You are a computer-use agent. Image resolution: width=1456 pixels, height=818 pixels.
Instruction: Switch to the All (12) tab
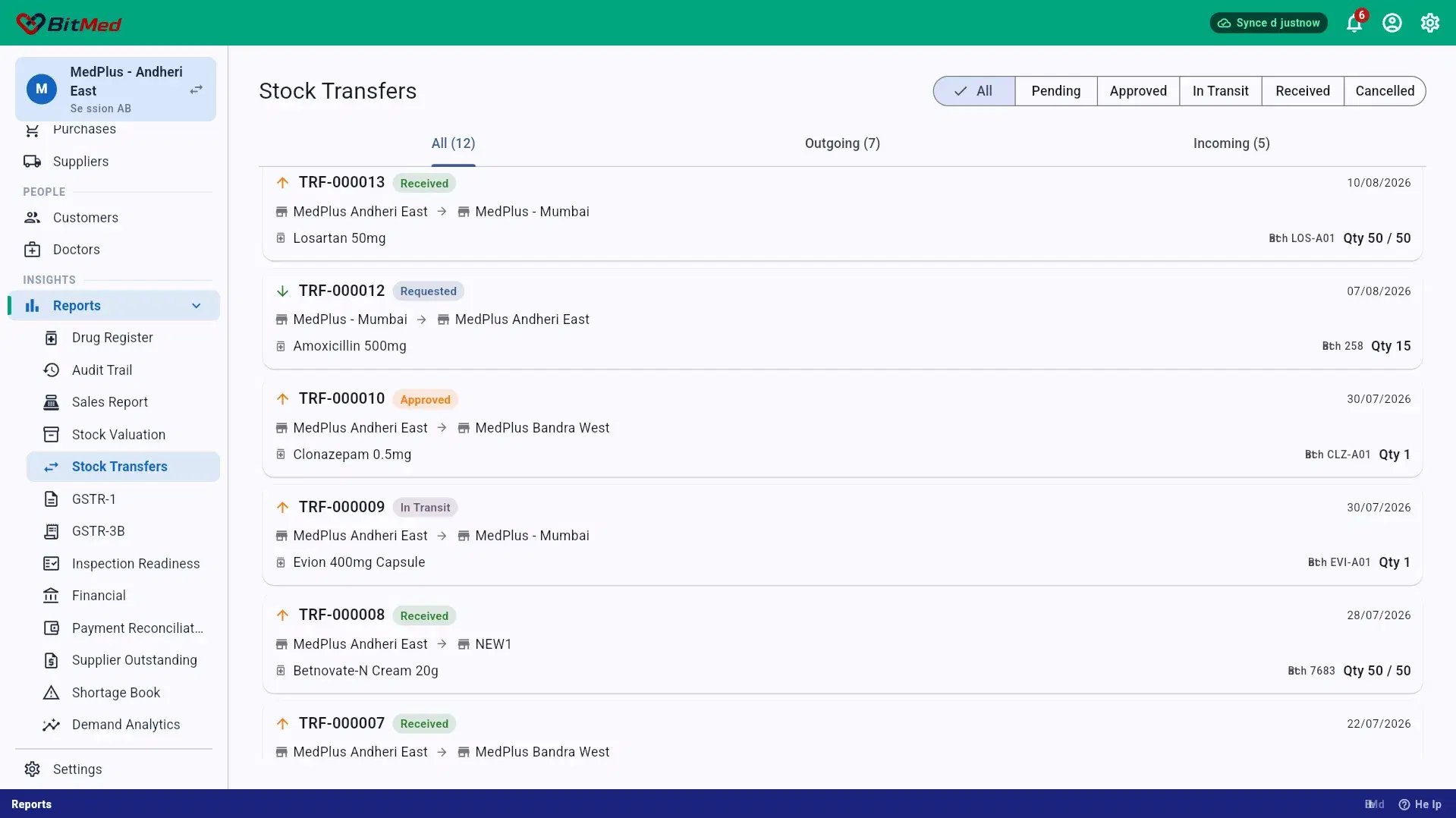pos(453,143)
